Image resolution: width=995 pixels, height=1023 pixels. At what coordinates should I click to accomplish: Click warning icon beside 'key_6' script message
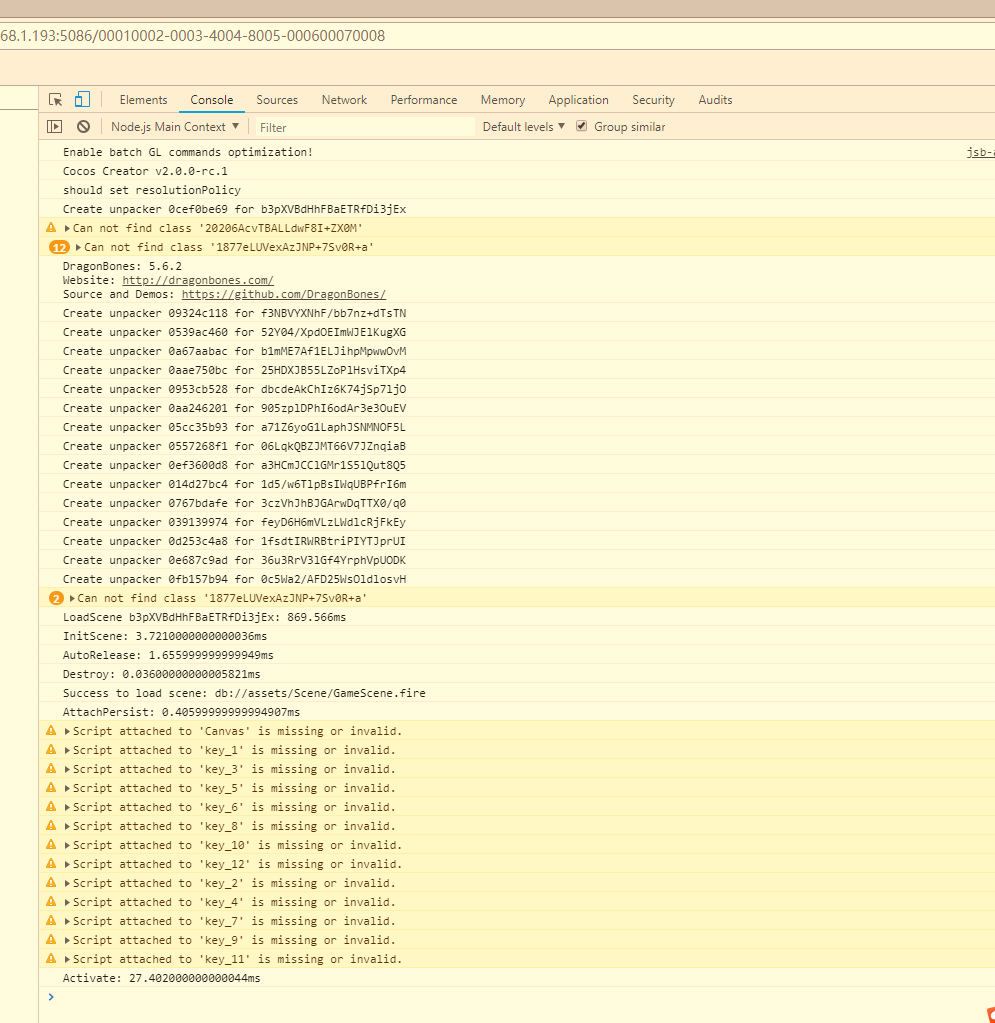[52, 806]
